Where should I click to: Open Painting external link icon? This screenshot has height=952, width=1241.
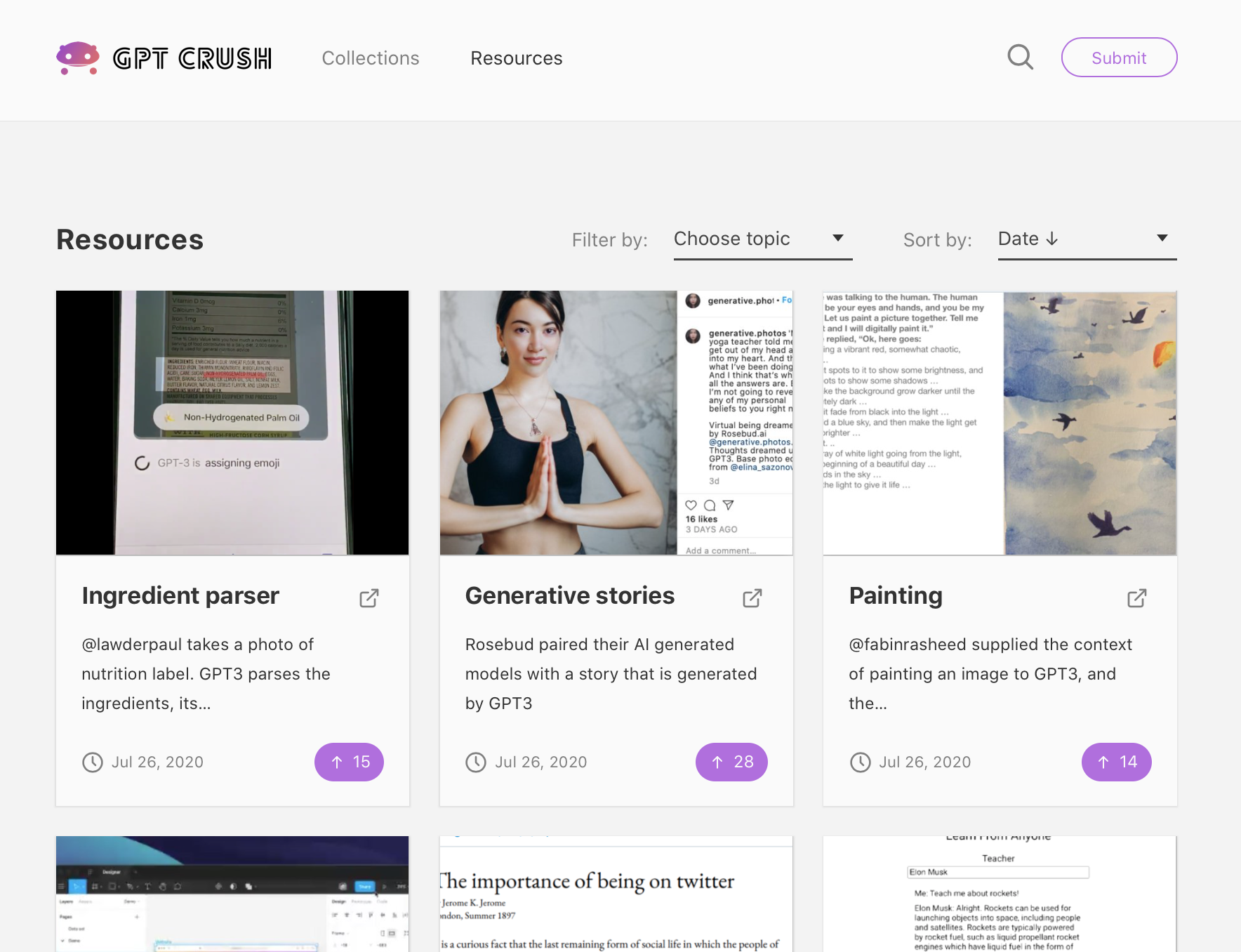(1137, 598)
